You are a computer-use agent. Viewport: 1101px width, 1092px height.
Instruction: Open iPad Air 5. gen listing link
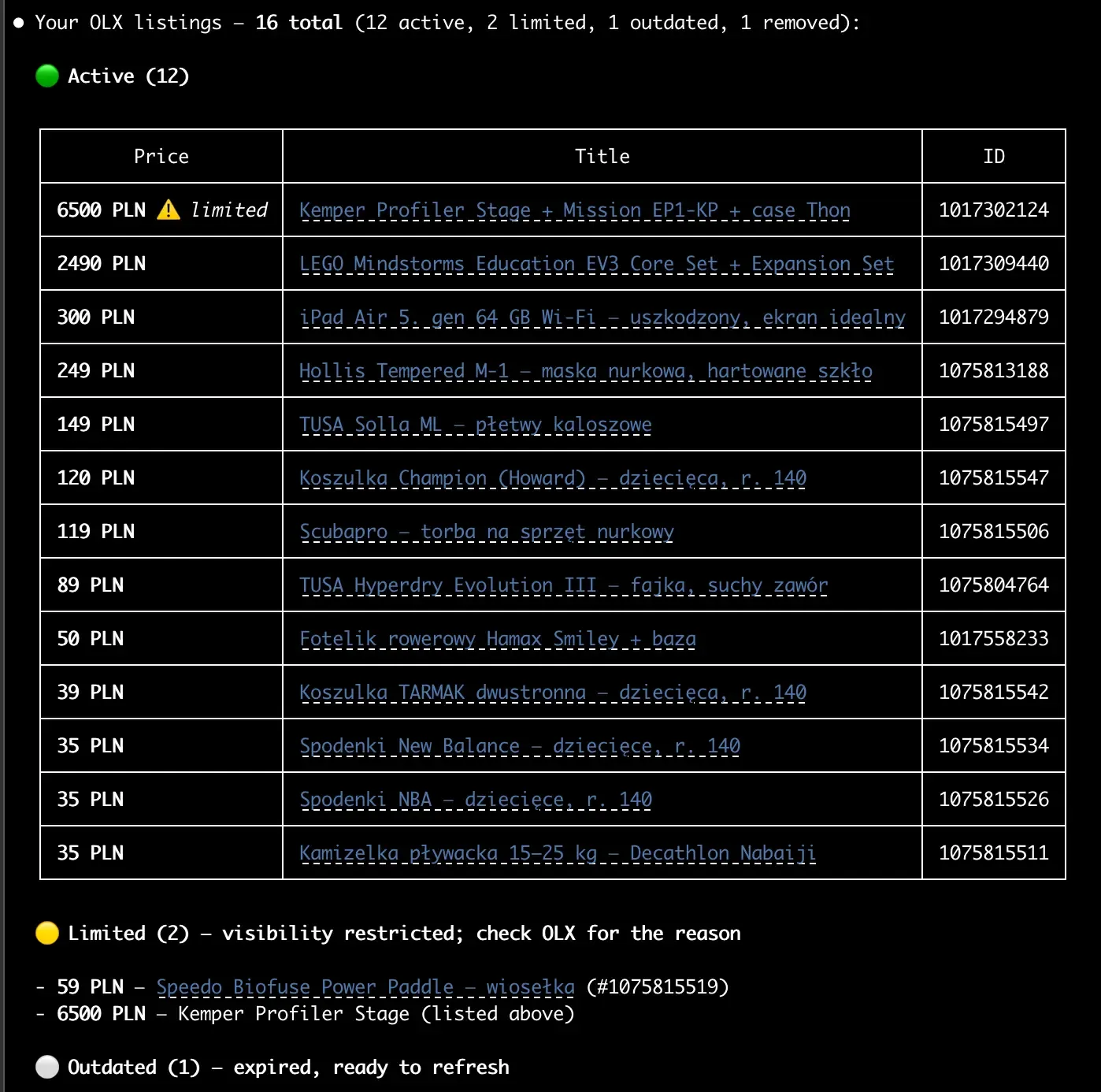[x=602, y=318]
